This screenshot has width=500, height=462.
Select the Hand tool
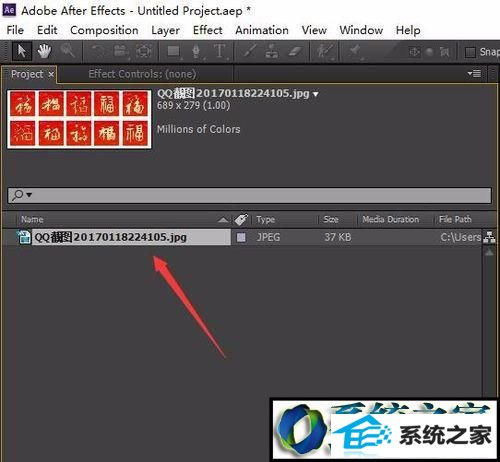44,52
